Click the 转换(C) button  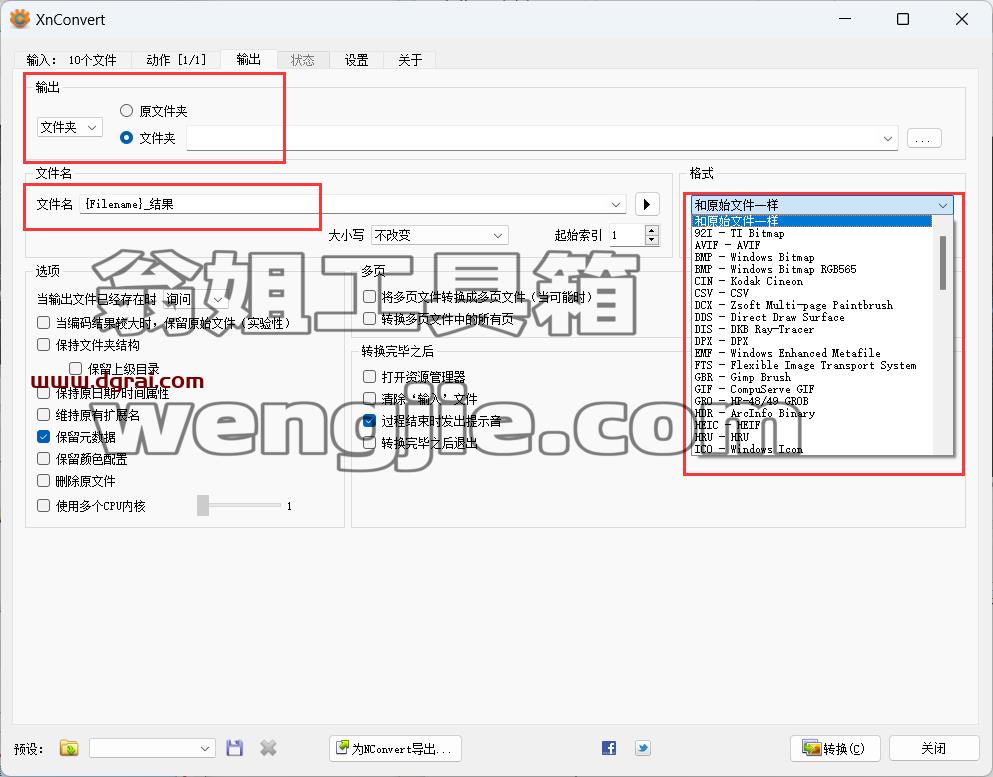click(x=837, y=749)
